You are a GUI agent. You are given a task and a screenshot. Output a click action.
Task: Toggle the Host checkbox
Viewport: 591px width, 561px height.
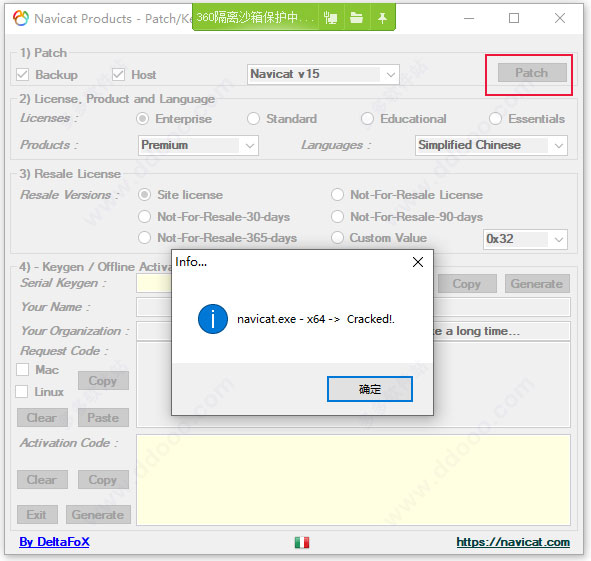118,75
